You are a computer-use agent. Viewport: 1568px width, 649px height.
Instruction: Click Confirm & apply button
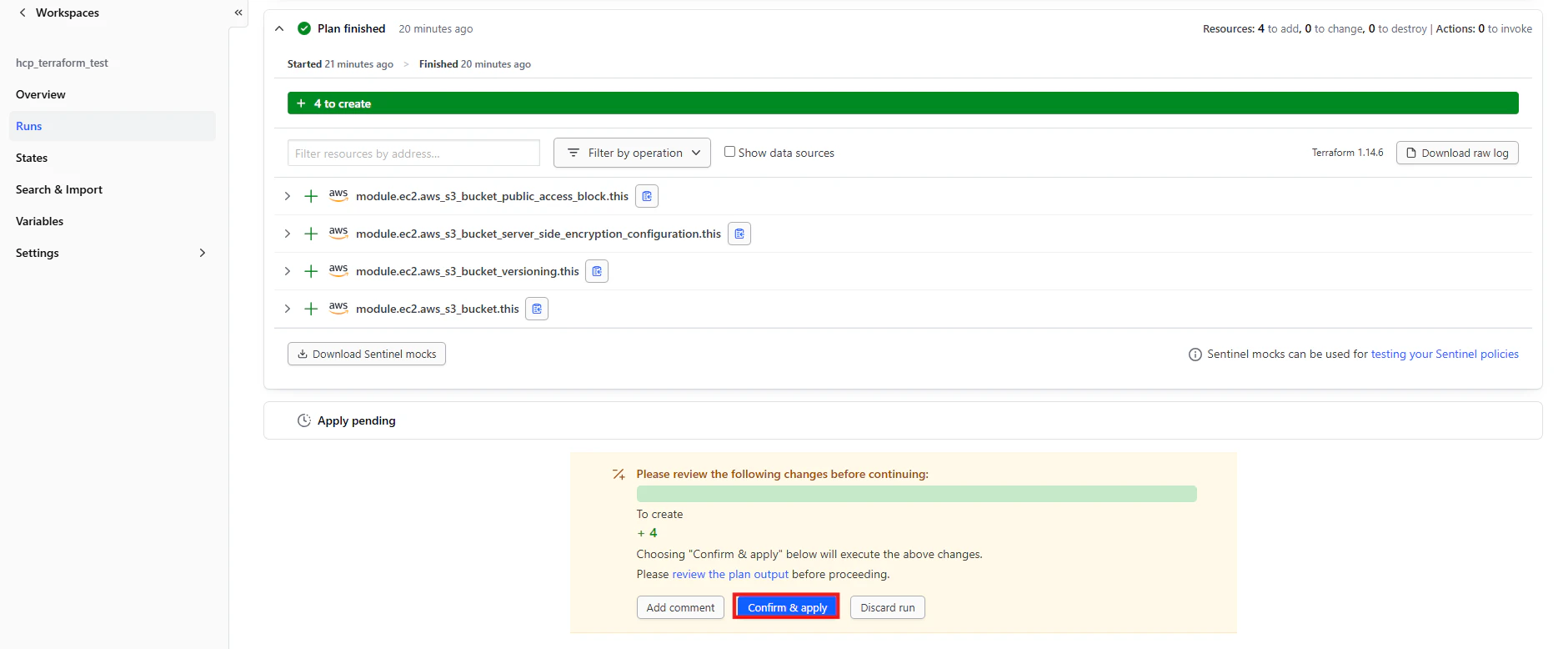tap(787, 607)
